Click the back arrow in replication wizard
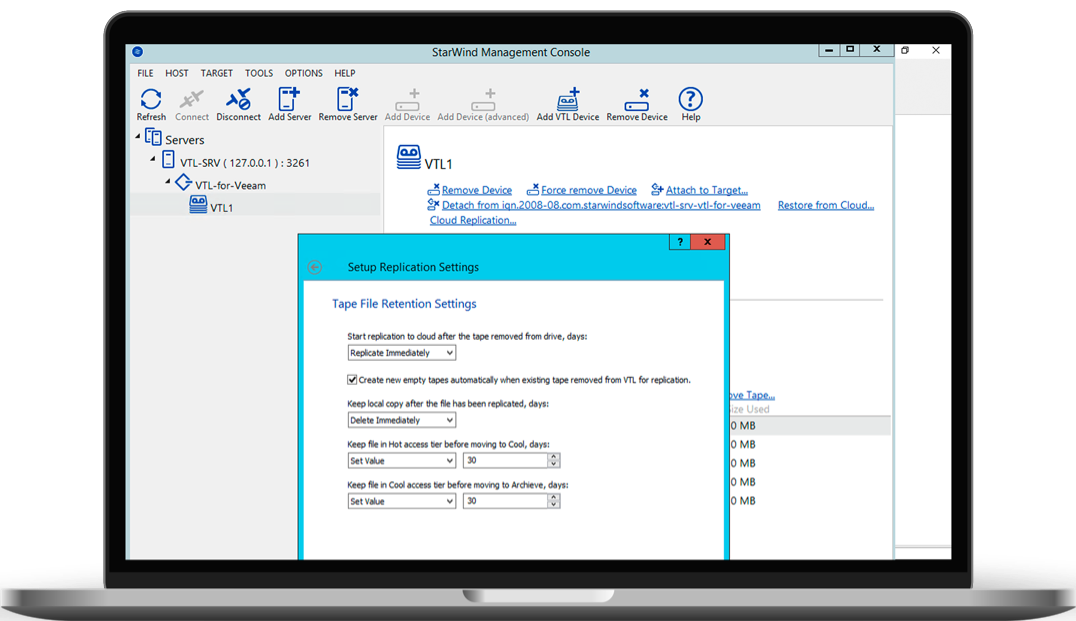The width and height of the screenshot is (1076, 621). 315,267
